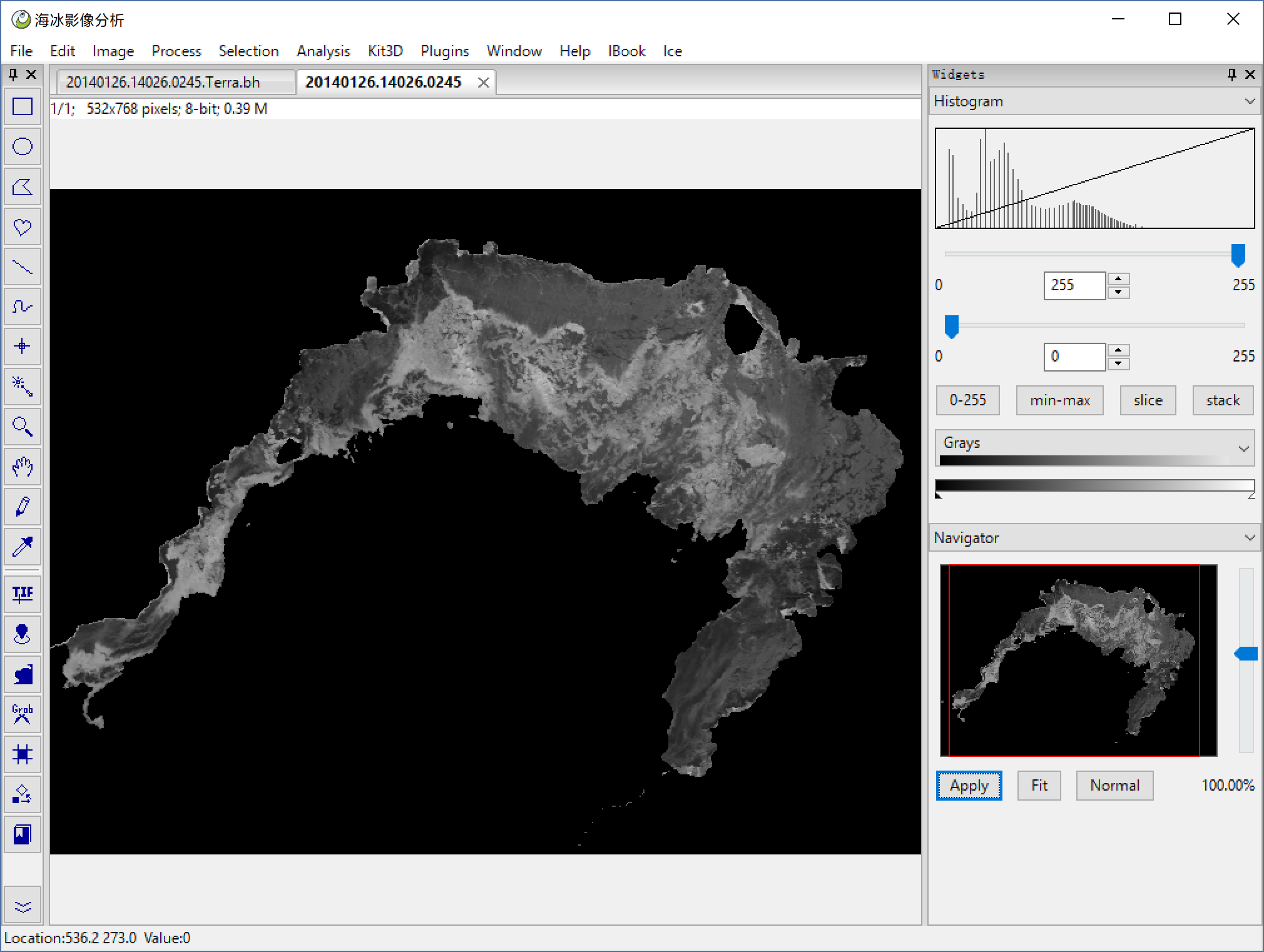The image size is (1264, 952).
Task: Pin the left toolbar panel
Action: (x=13, y=74)
